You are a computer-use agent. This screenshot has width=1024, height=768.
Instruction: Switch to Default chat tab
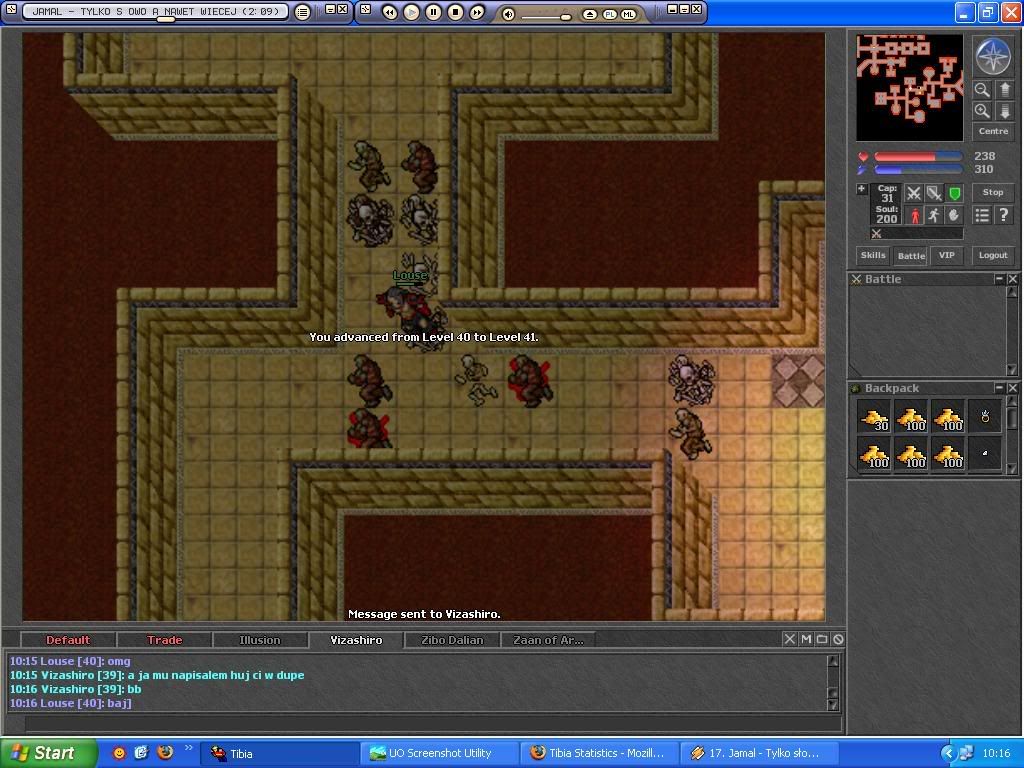point(68,640)
